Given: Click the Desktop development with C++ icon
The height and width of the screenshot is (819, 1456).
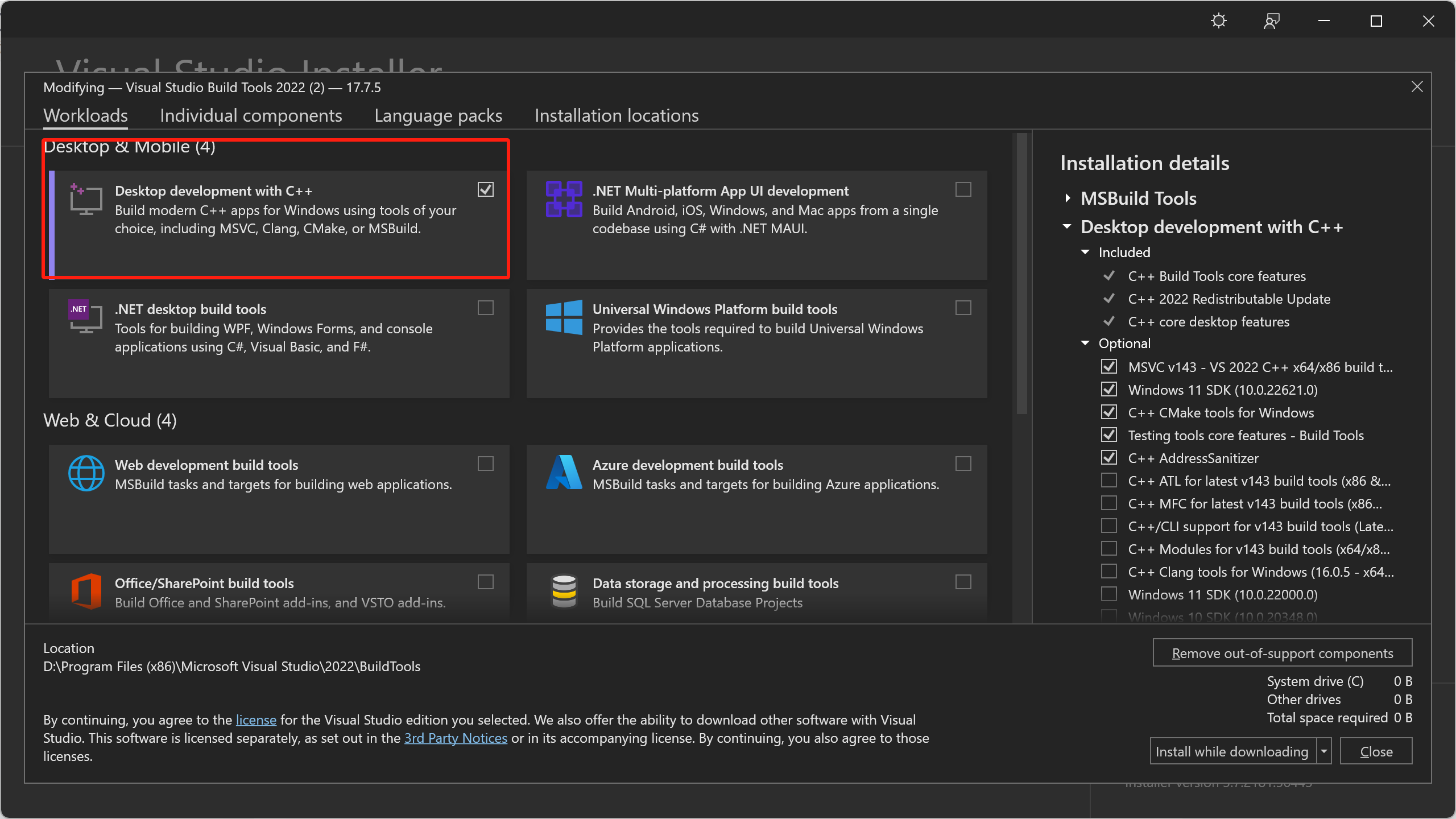Looking at the screenshot, I should [x=86, y=199].
